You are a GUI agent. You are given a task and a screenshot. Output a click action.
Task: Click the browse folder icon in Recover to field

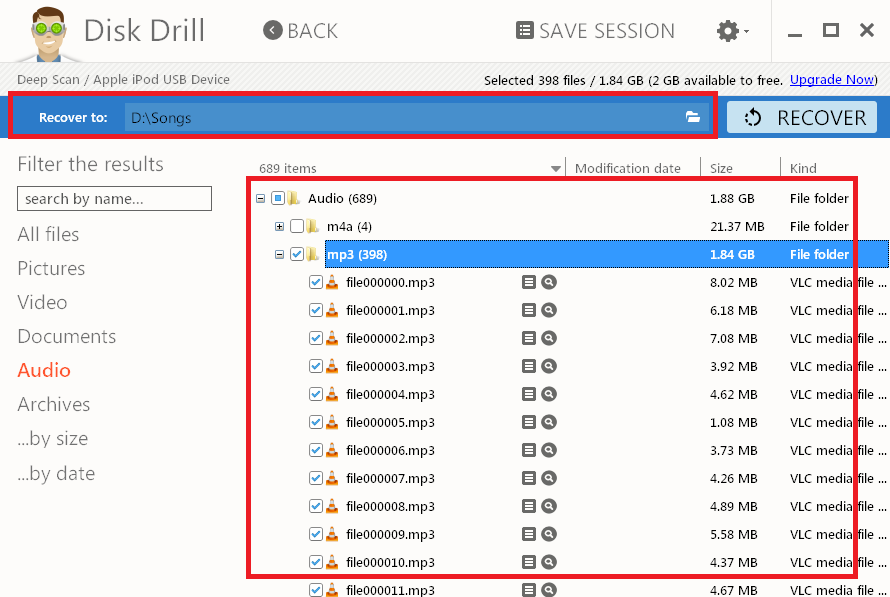(693, 117)
